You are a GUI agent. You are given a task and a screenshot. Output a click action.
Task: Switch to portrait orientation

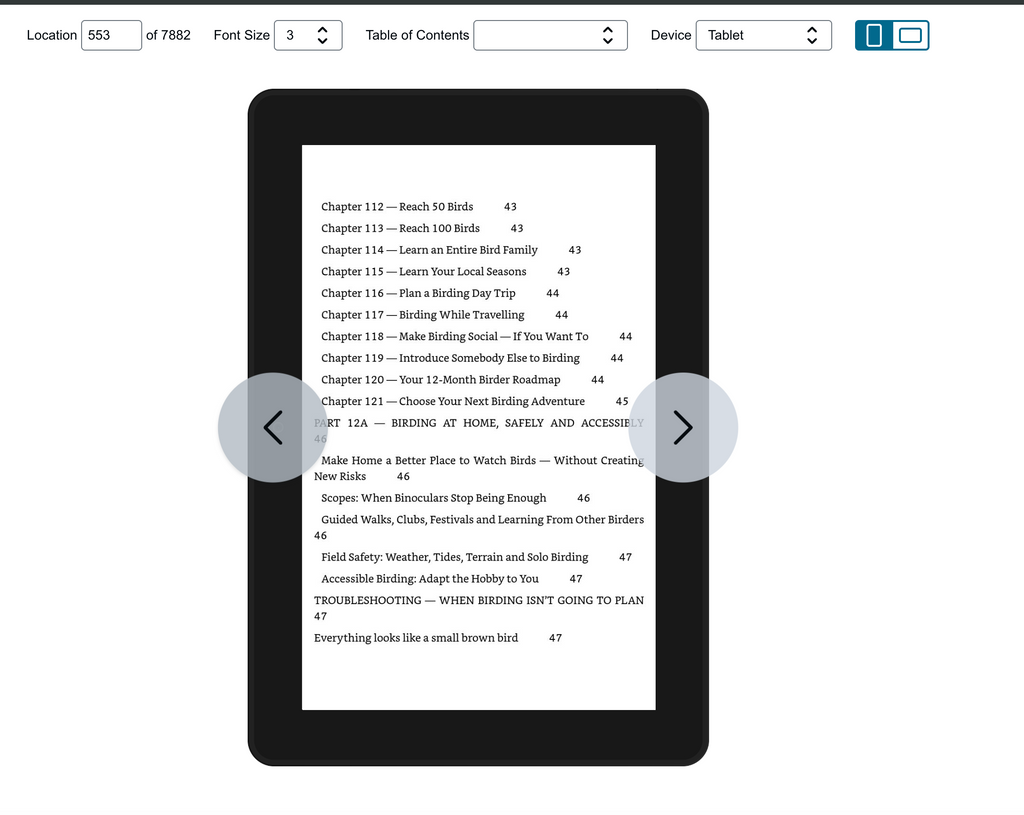tap(874, 35)
